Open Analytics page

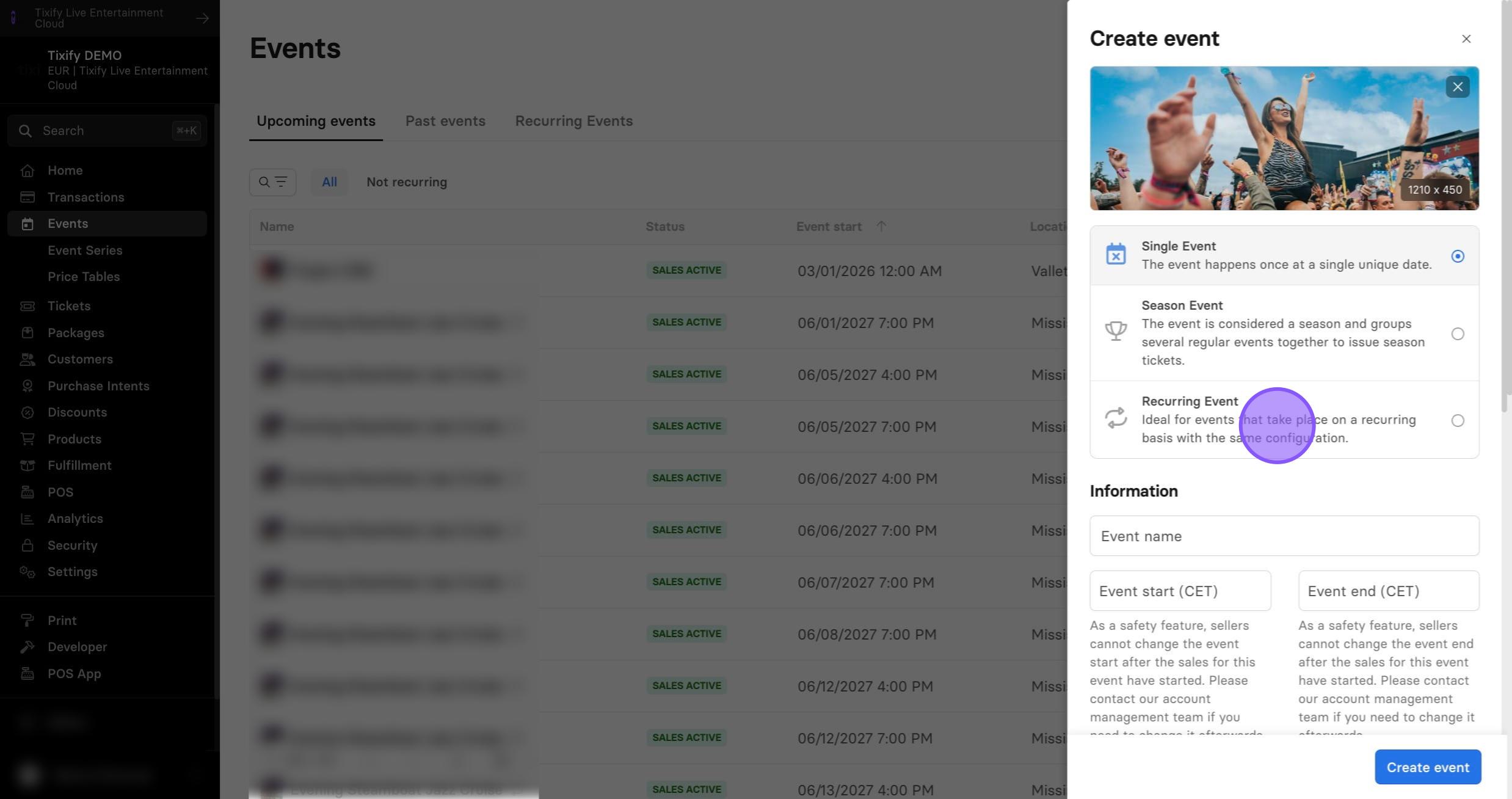[x=75, y=519]
